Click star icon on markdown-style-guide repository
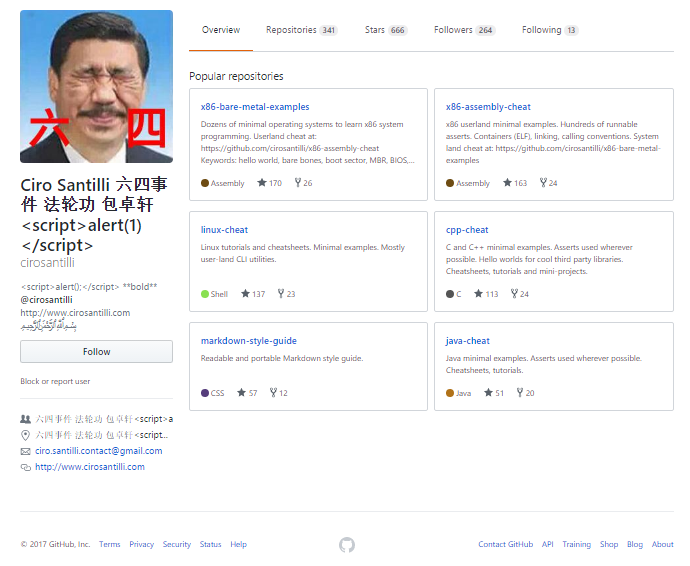Viewport: 690px width, 566px height. pyautogui.click(x=242, y=393)
